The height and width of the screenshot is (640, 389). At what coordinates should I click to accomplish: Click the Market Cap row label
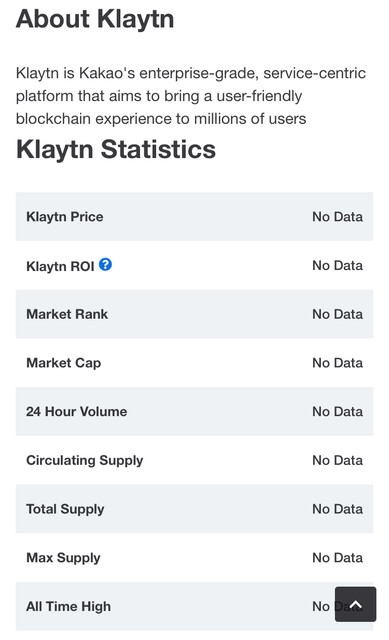click(x=63, y=363)
